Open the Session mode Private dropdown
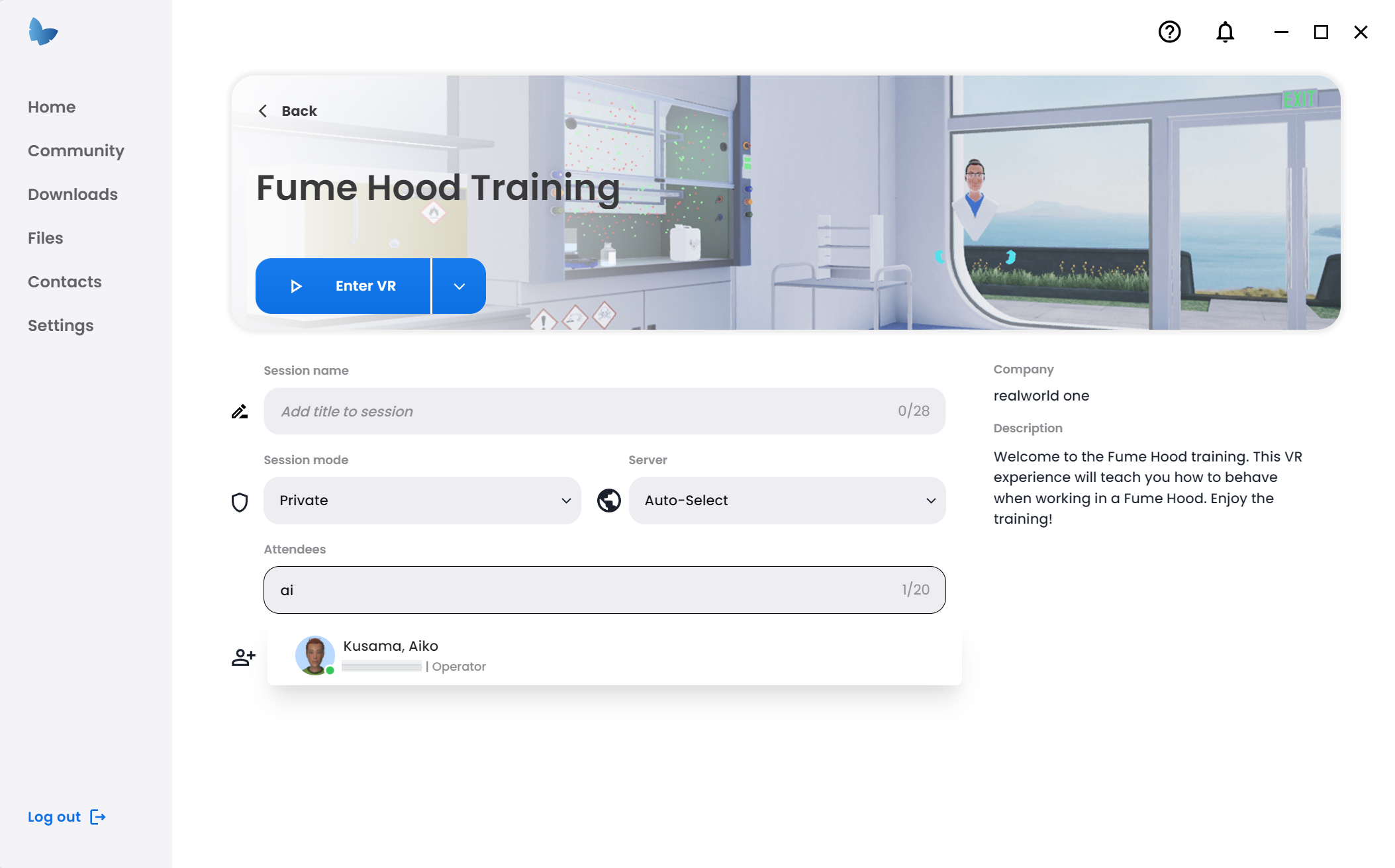The image size is (1395, 868). 422,501
